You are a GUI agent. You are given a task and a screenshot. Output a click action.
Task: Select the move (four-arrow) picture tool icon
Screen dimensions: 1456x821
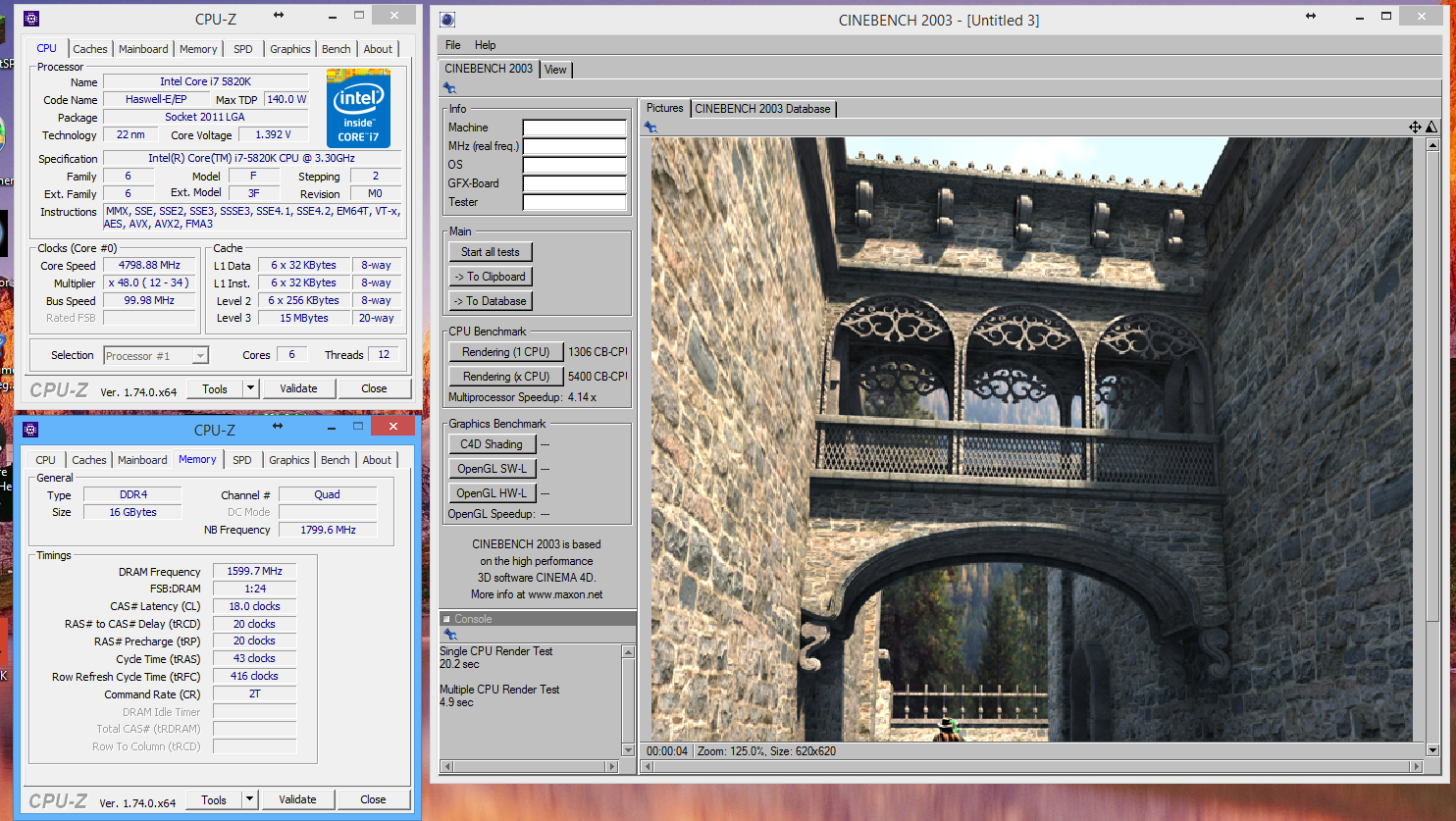1415,127
